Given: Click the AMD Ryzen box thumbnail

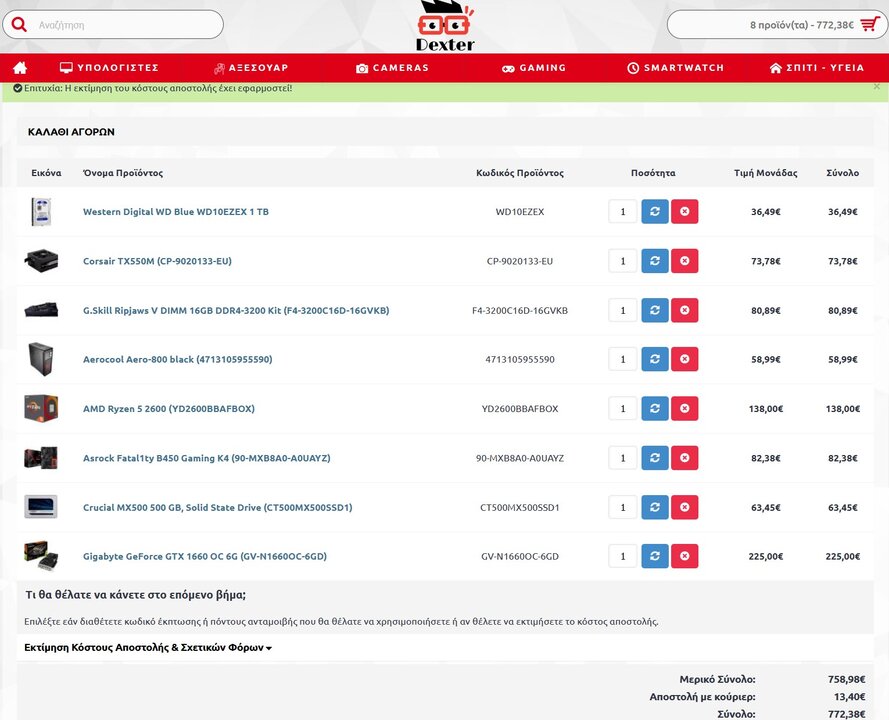Looking at the screenshot, I should [41, 409].
